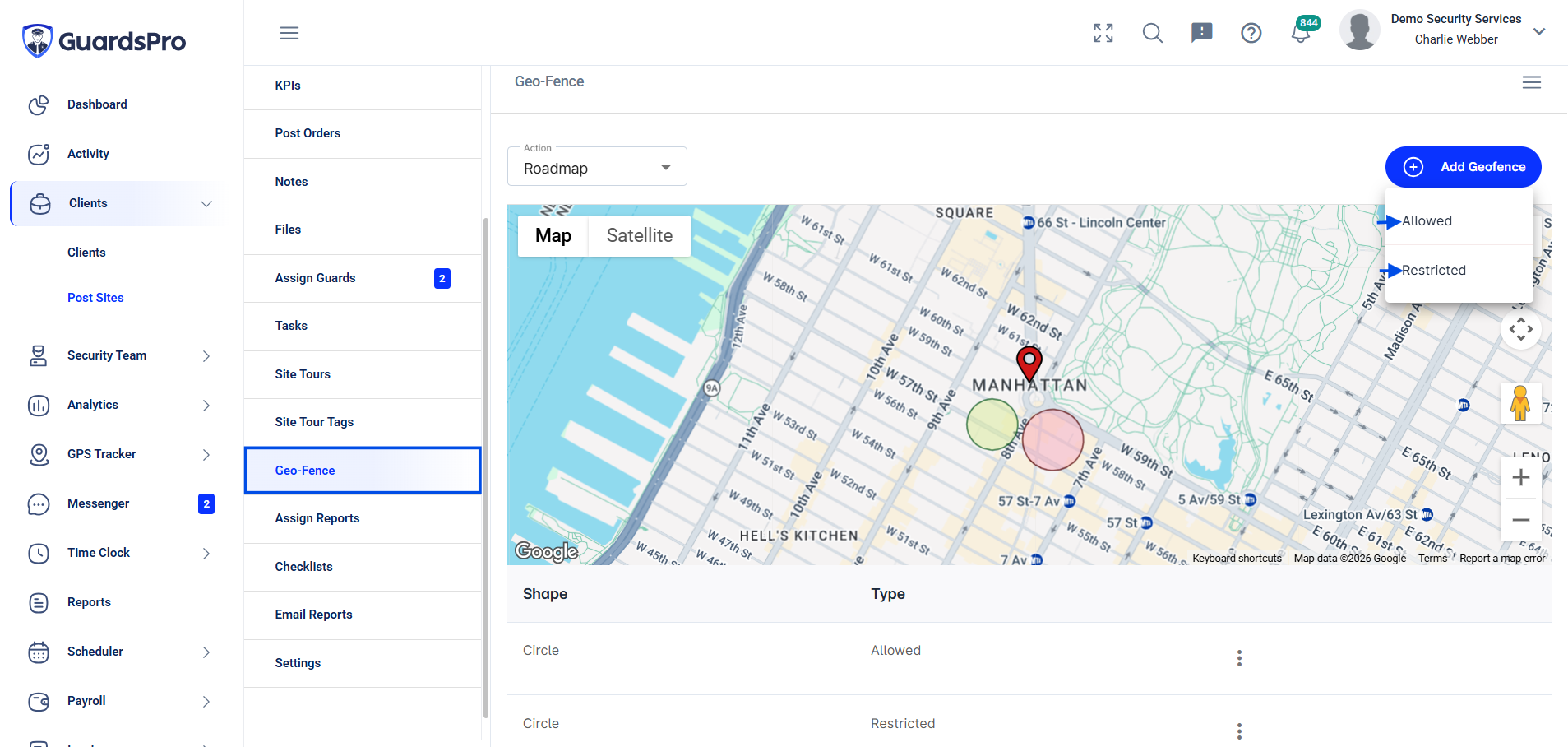Click the Add Geofence button
The width and height of the screenshot is (1568, 747).
pos(1464,167)
